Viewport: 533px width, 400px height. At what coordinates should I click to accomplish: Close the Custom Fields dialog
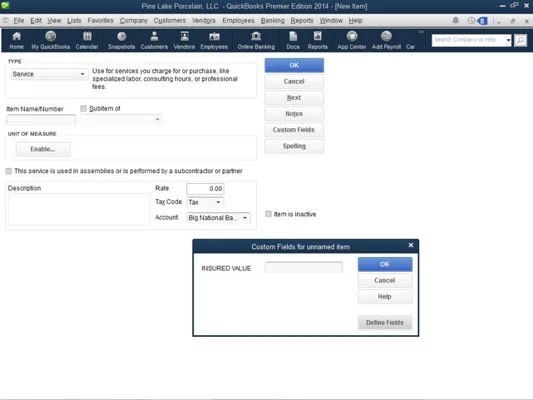click(411, 245)
